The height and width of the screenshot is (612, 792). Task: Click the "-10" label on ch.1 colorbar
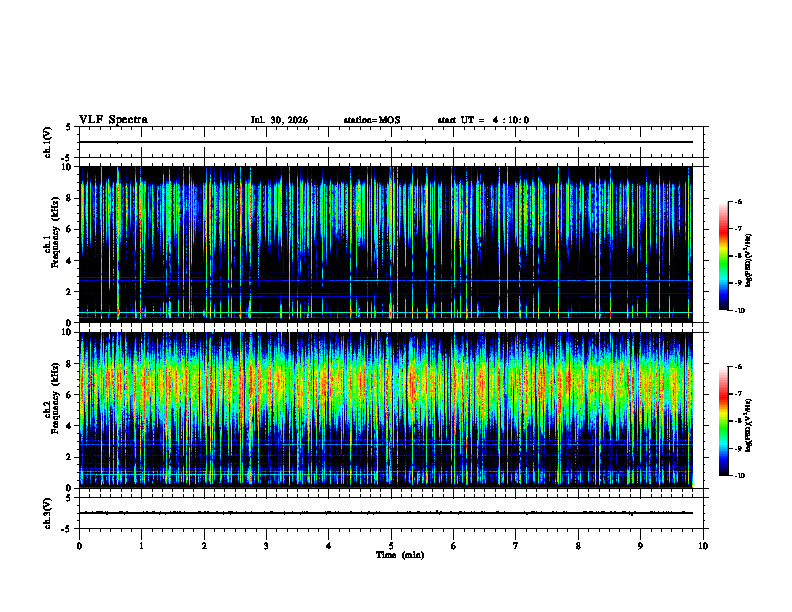740,311
